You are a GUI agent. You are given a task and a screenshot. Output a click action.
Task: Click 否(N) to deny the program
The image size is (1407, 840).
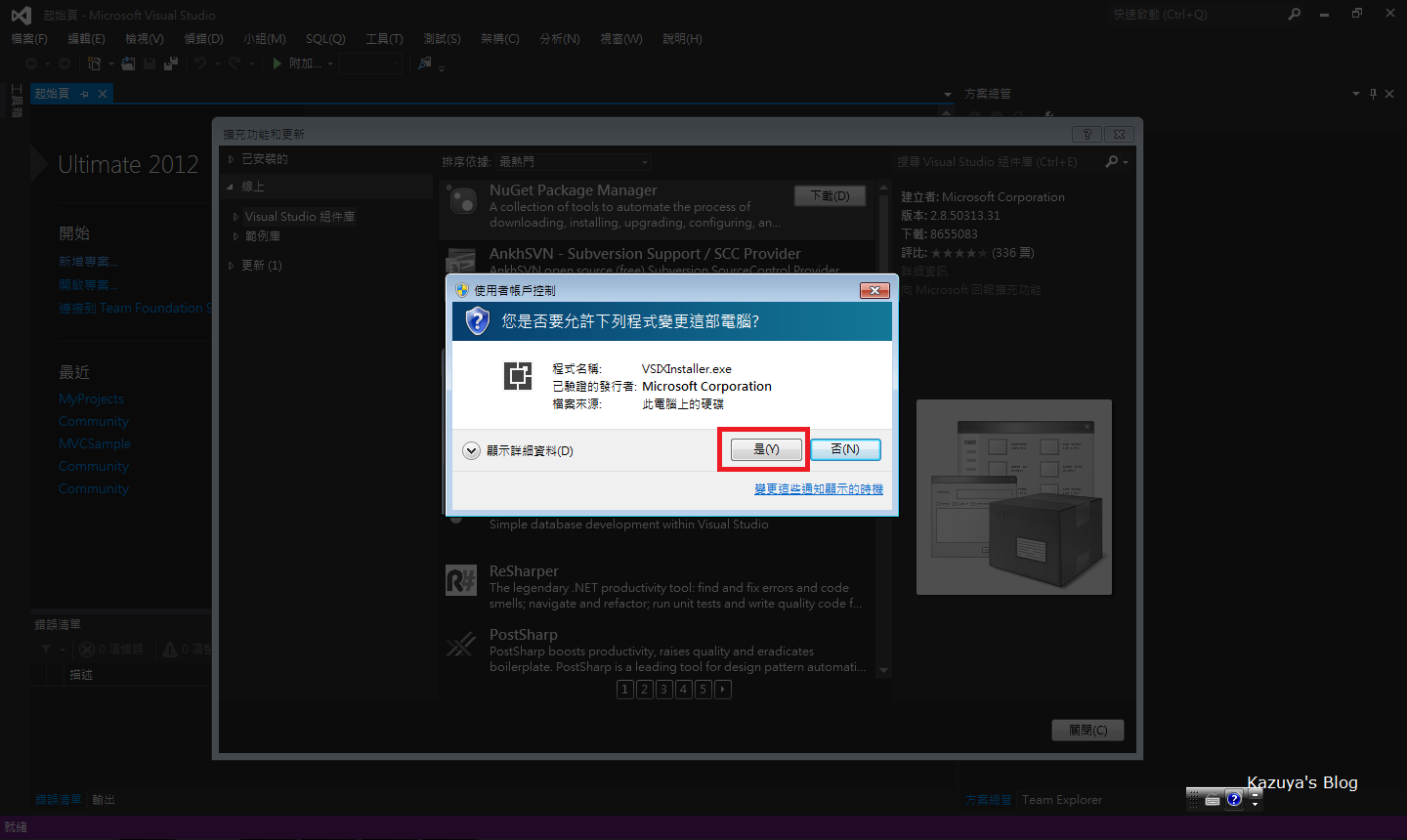click(x=845, y=449)
